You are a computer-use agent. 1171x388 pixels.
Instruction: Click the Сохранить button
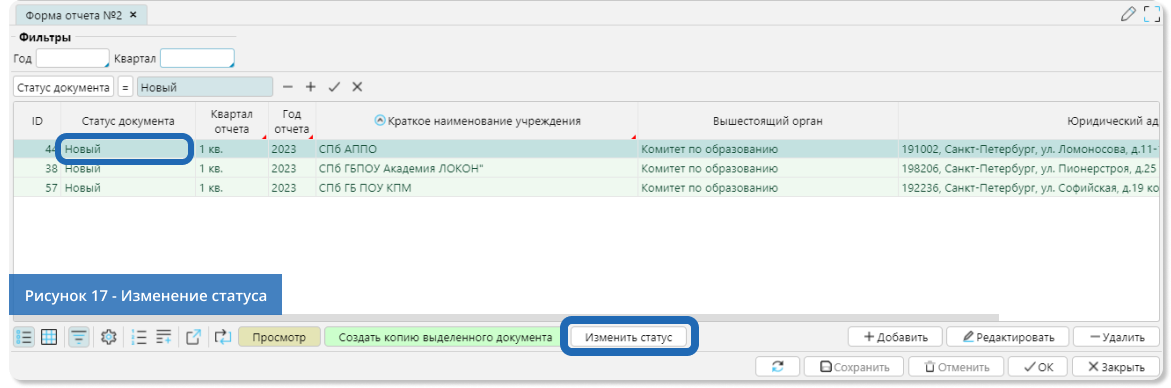(854, 367)
